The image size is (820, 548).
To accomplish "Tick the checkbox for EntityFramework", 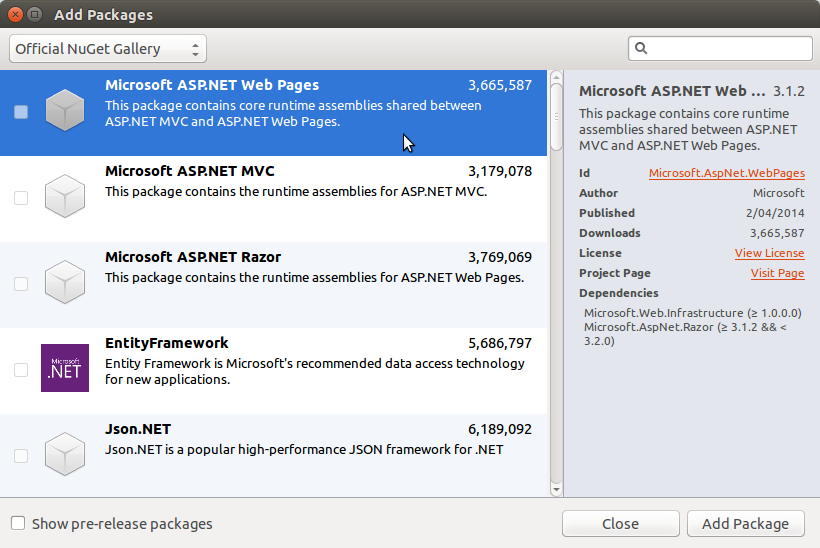I will (x=21, y=370).
